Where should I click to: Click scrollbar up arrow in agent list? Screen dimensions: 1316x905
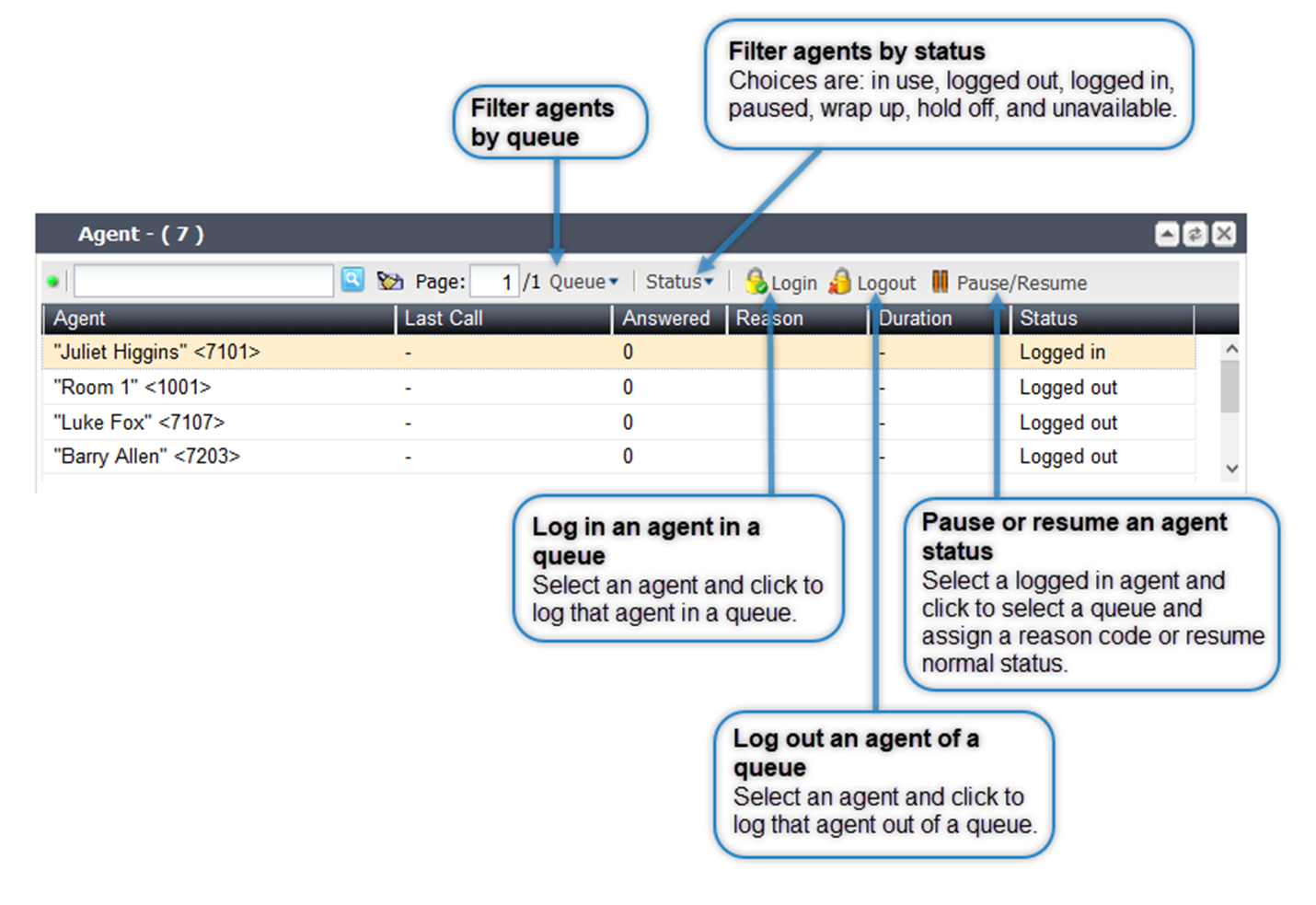(x=1231, y=349)
